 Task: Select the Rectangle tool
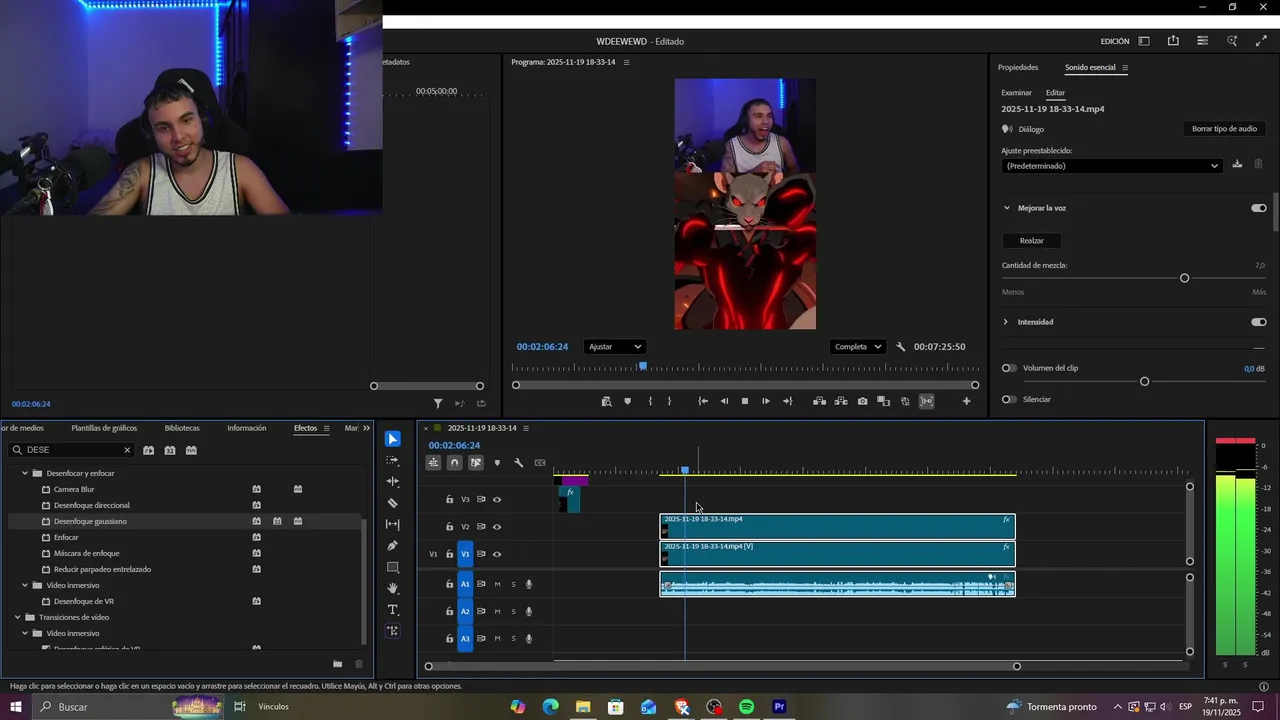pyautogui.click(x=392, y=567)
